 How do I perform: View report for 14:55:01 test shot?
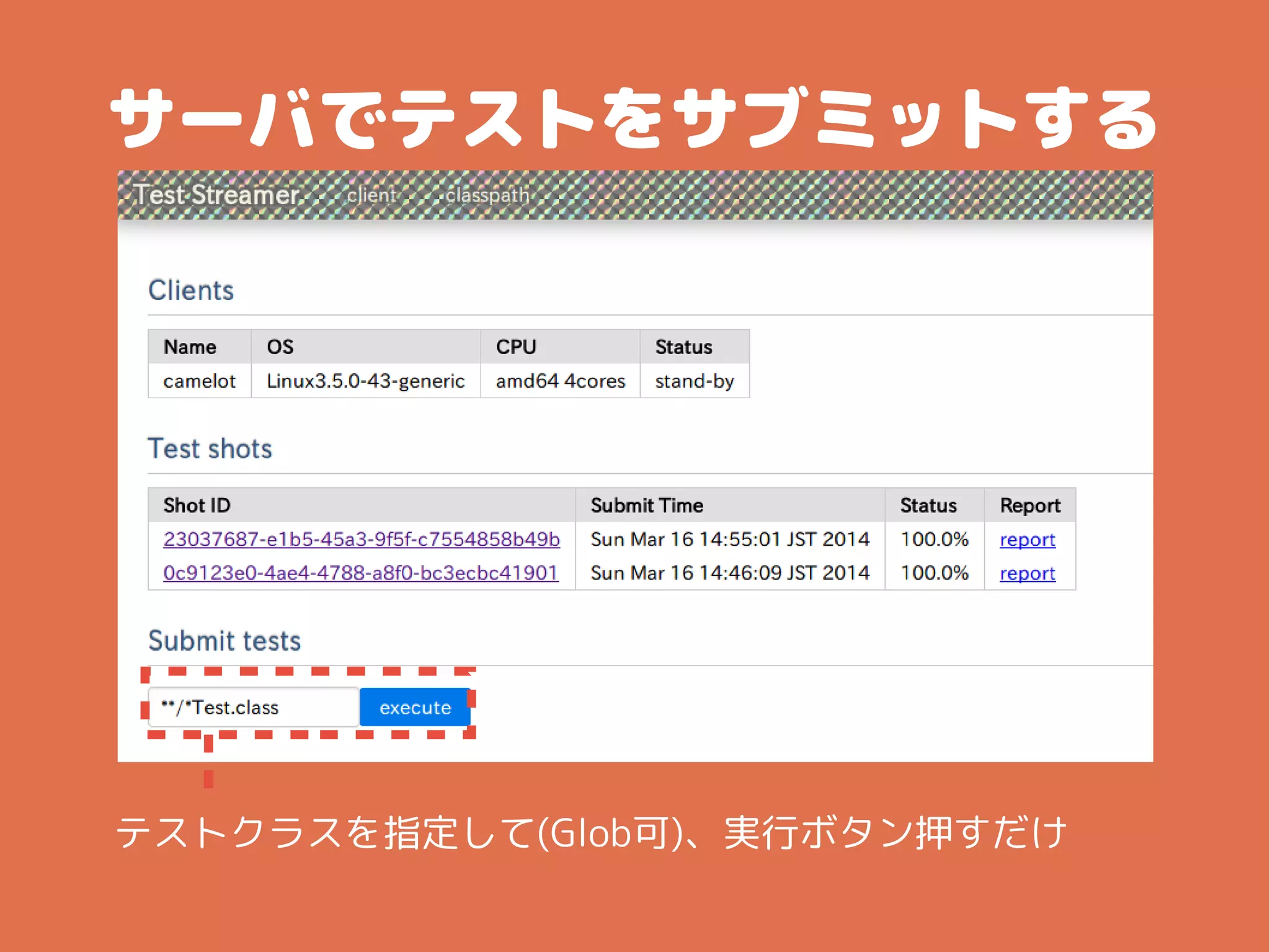click(1028, 540)
